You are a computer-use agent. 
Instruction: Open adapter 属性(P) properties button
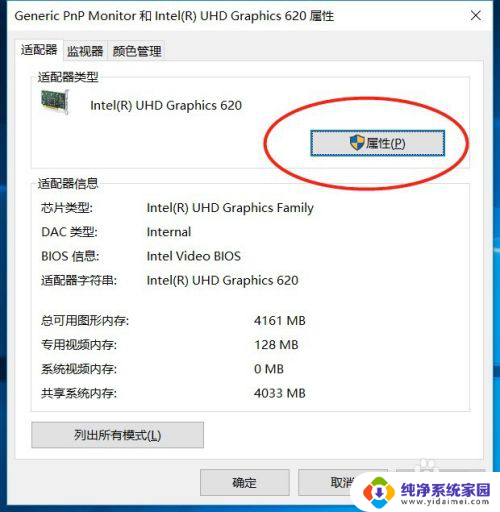point(378,143)
